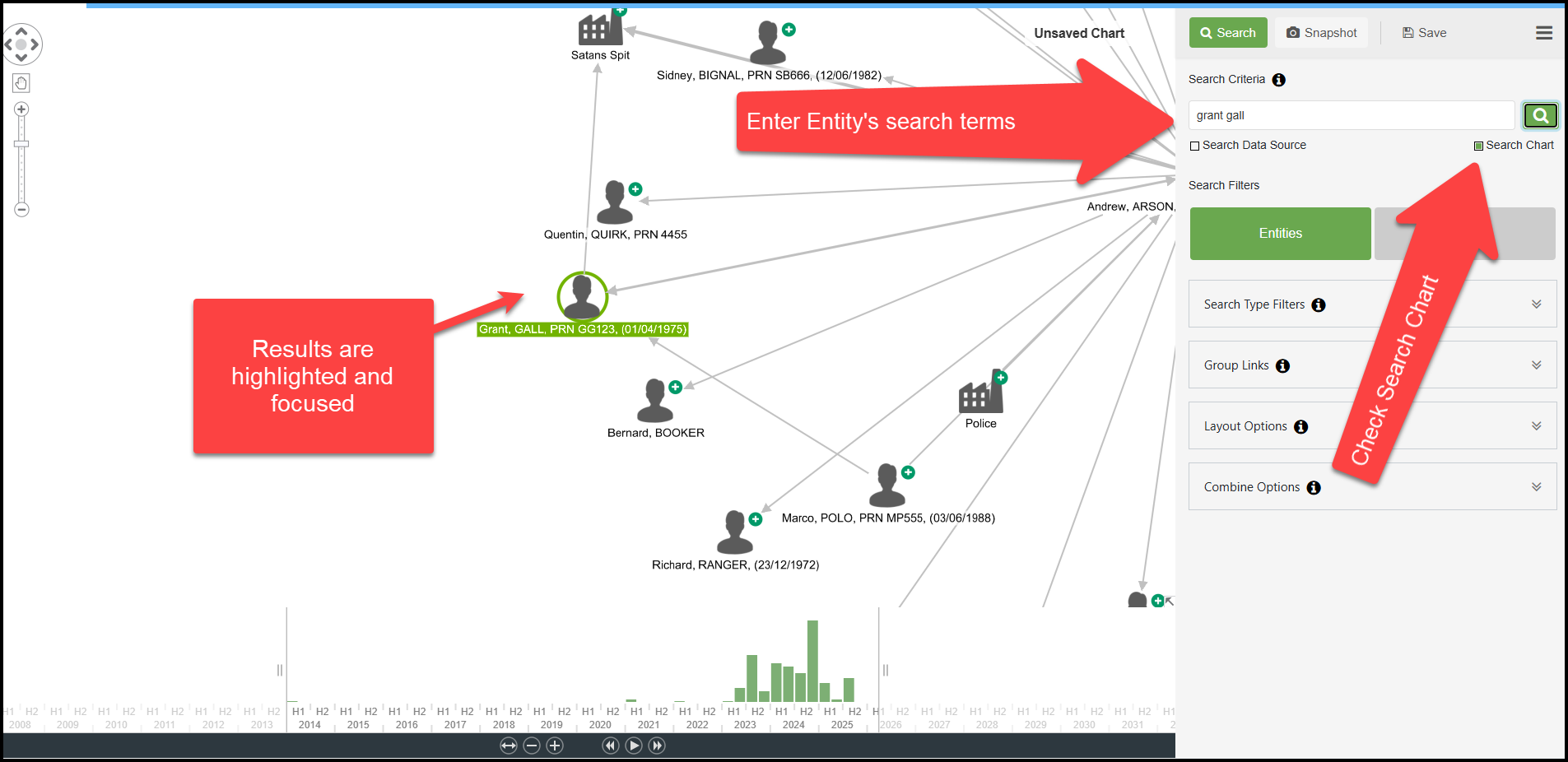Open the hamburger menu in top right

click(1543, 33)
